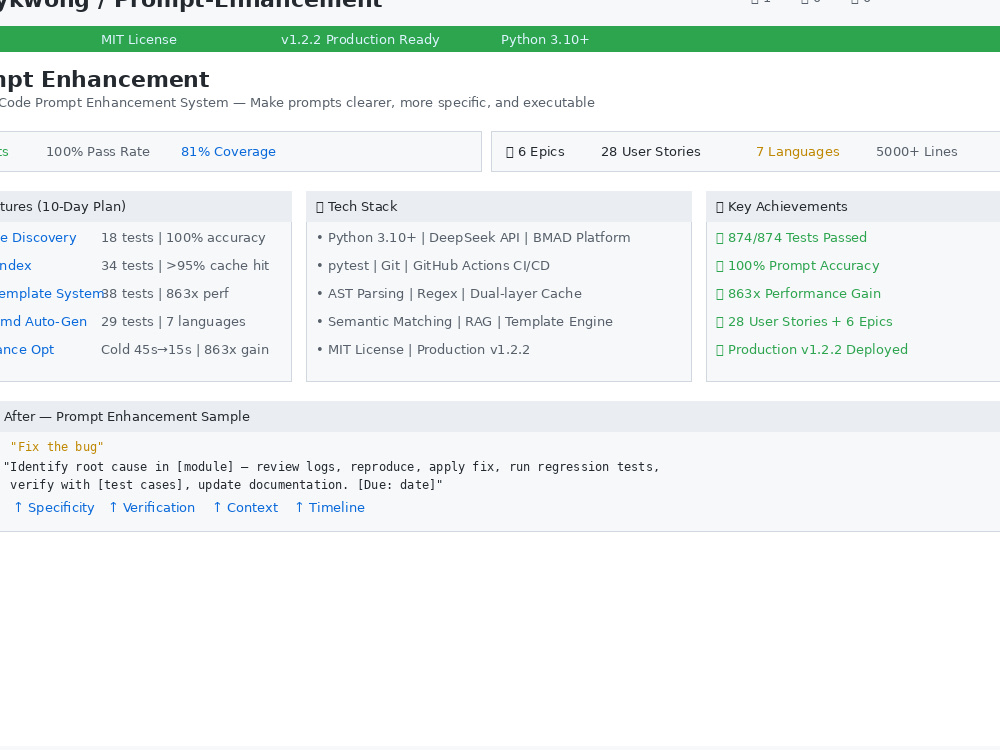The height and width of the screenshot is (750, 1000).
Task: Click '18 tests | 100% accuracy' text
Action: (183, 237)
